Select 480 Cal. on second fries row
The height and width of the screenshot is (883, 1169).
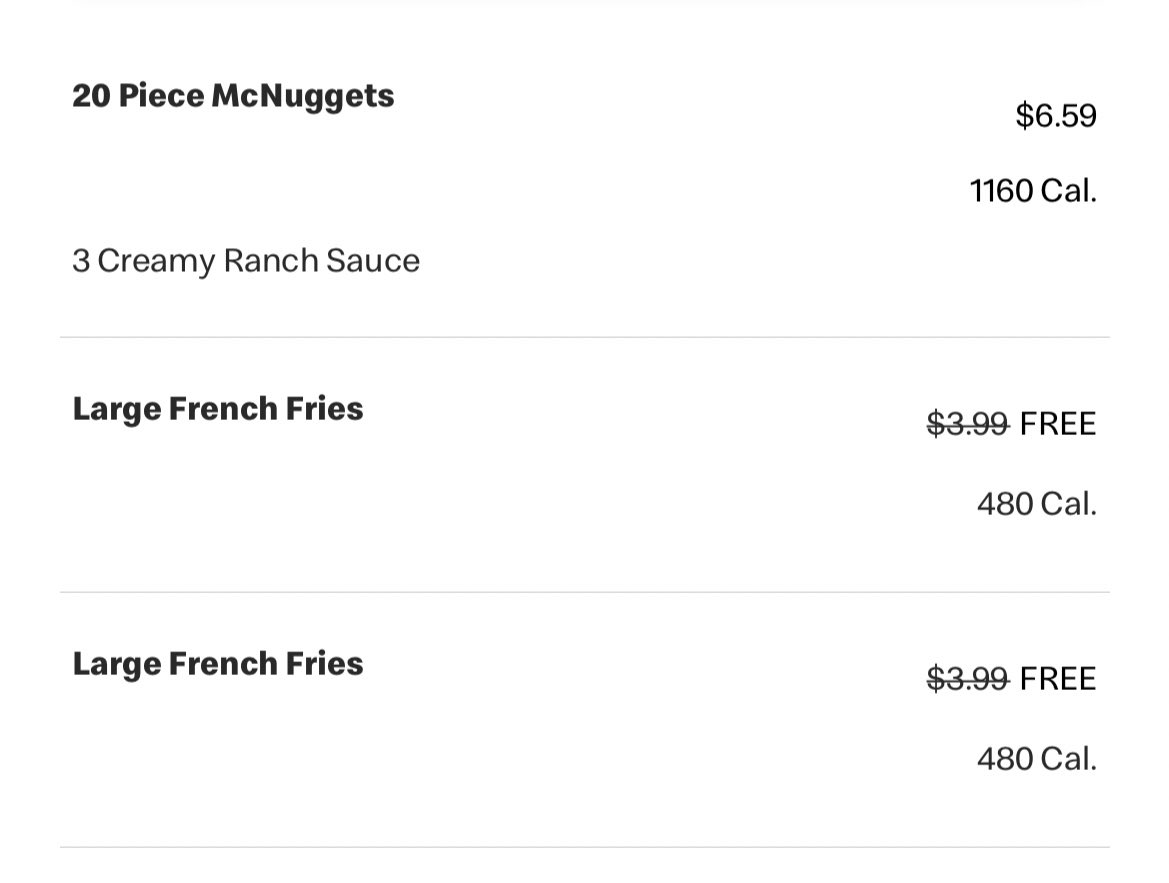pyautogui.click(x=1037, y=759)
